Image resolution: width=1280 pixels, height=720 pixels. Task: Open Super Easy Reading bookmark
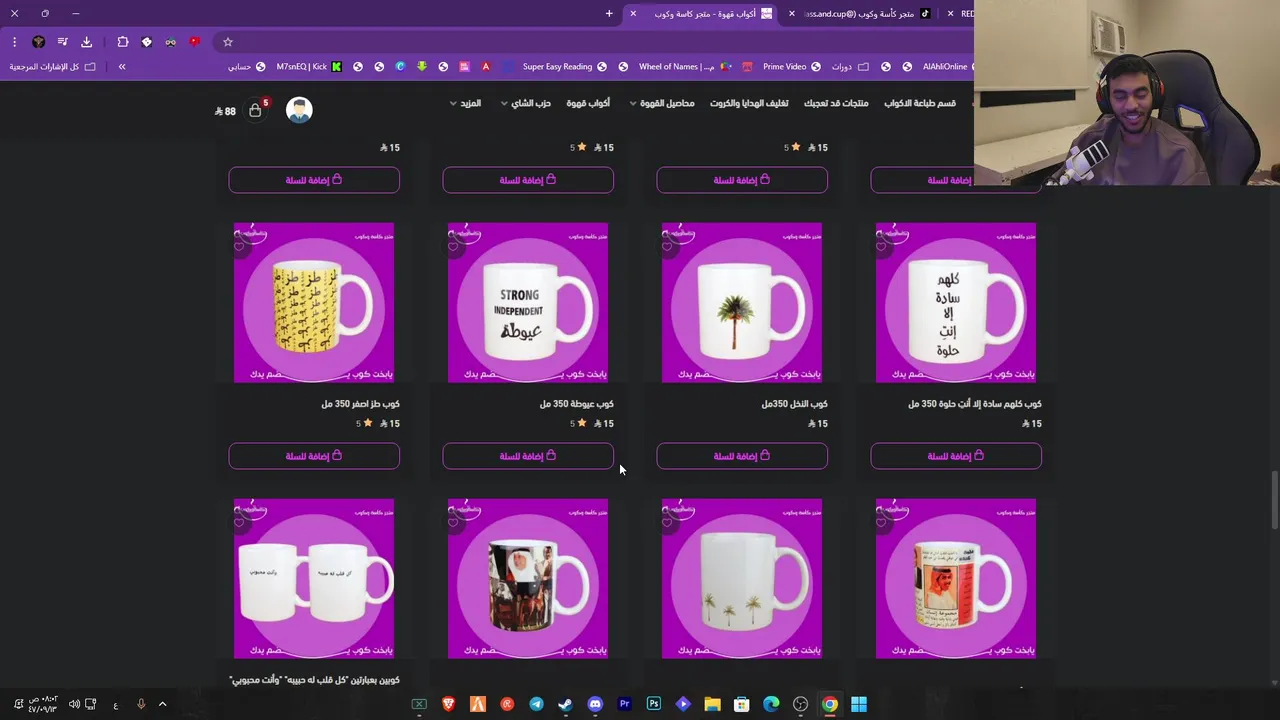[564, 67]
